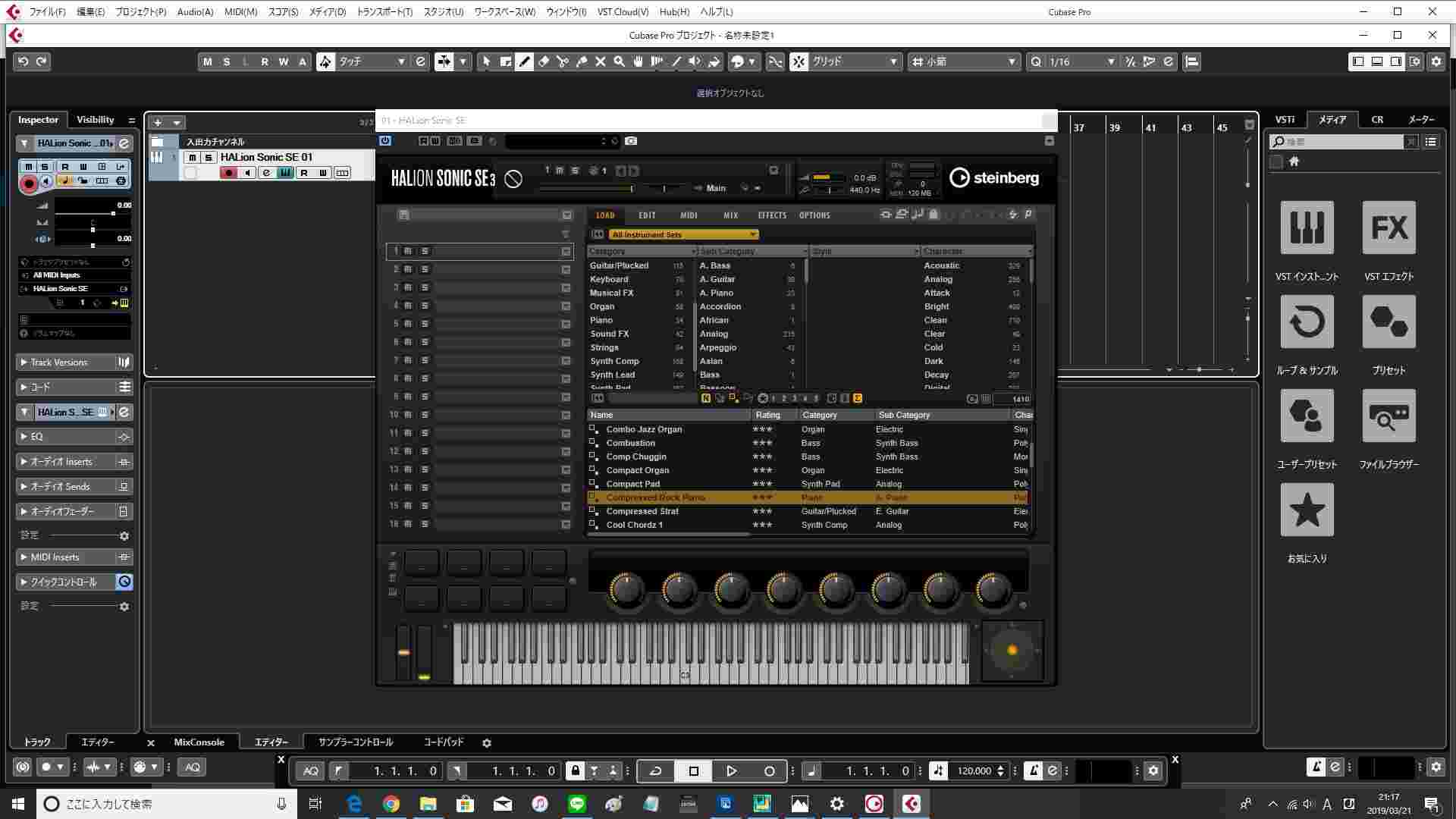The height and width of the screenshot is (819, 1456).
Task: Switch to the MixConsole lower zone tab
Action: [199, 742]
